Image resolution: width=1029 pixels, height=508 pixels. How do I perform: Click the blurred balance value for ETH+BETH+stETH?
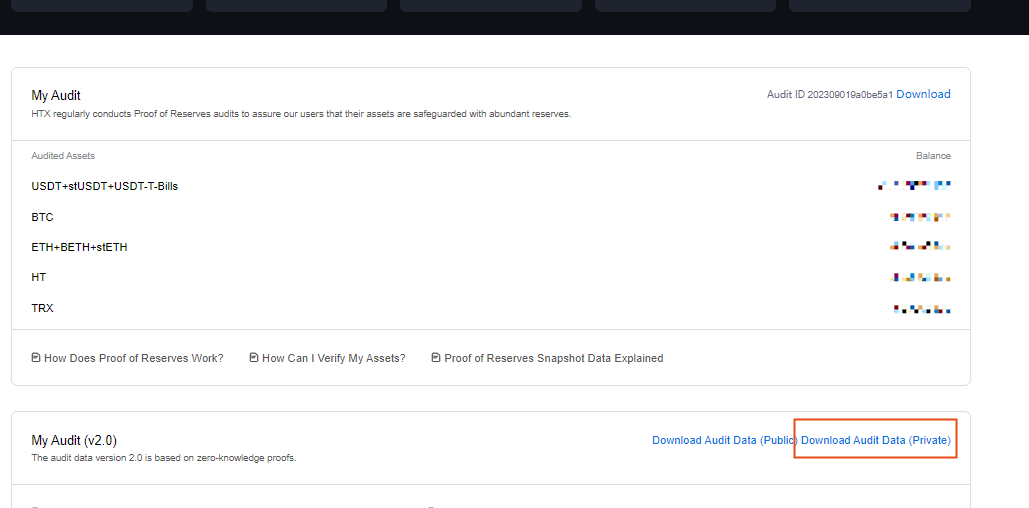pyautogui.click(x=920, y=247)
